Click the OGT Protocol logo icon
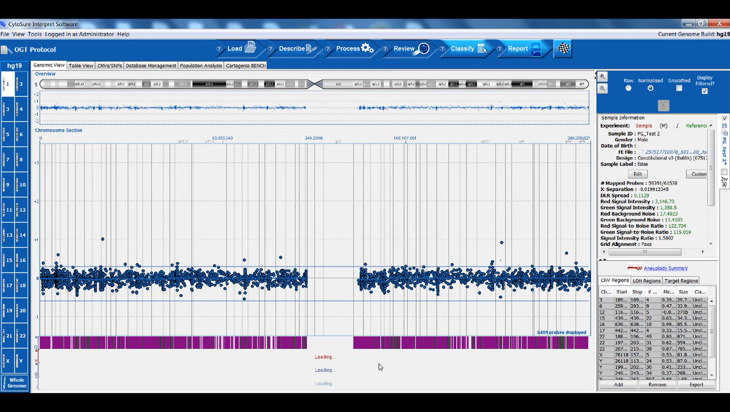The width and height of the screenshot is (730, 412). coord(6,49)
